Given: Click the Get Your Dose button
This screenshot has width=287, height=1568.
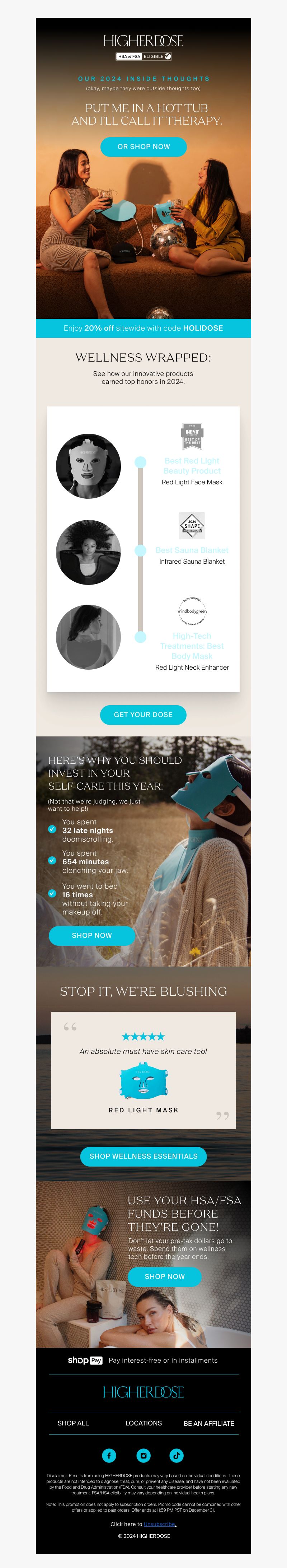Looking at the screenshot, I should tap(143, 715).
